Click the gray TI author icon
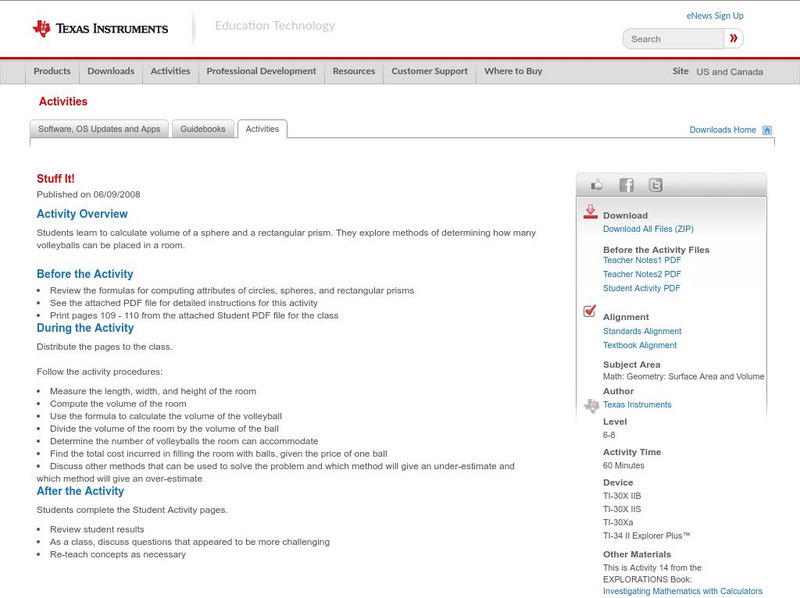Viewport: 800px width, 598px height. 591,406
